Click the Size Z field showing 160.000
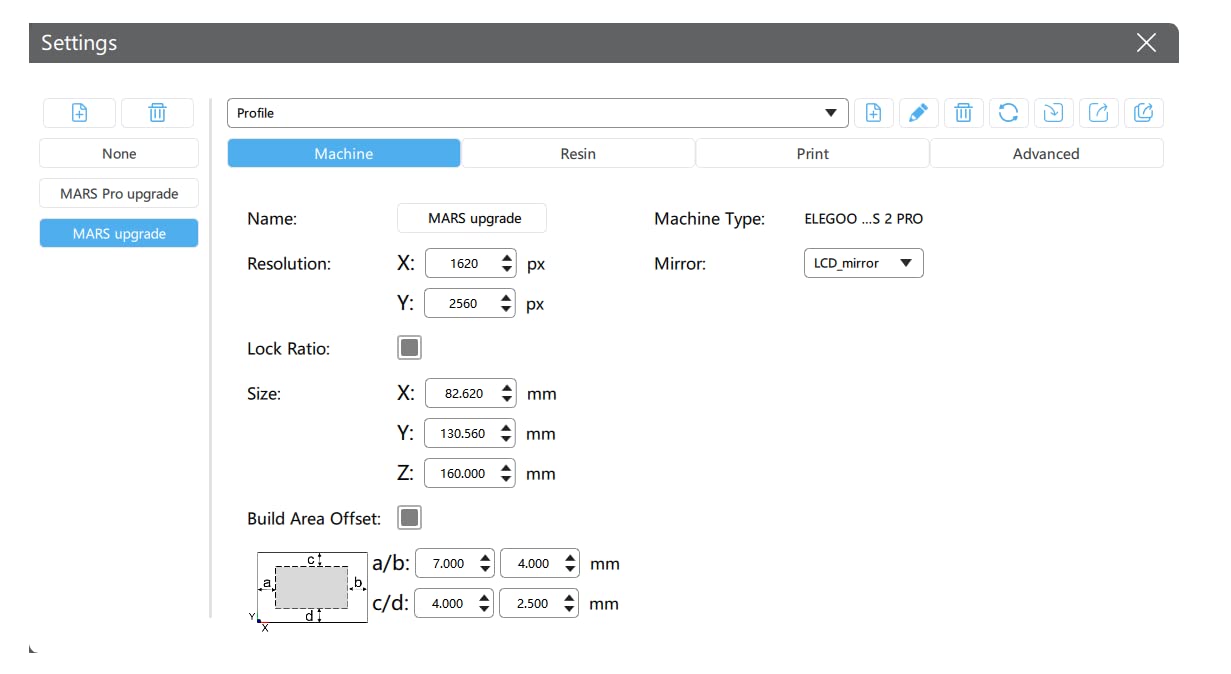This screenshot has width=1231, height=674. (x=470, y=474)
